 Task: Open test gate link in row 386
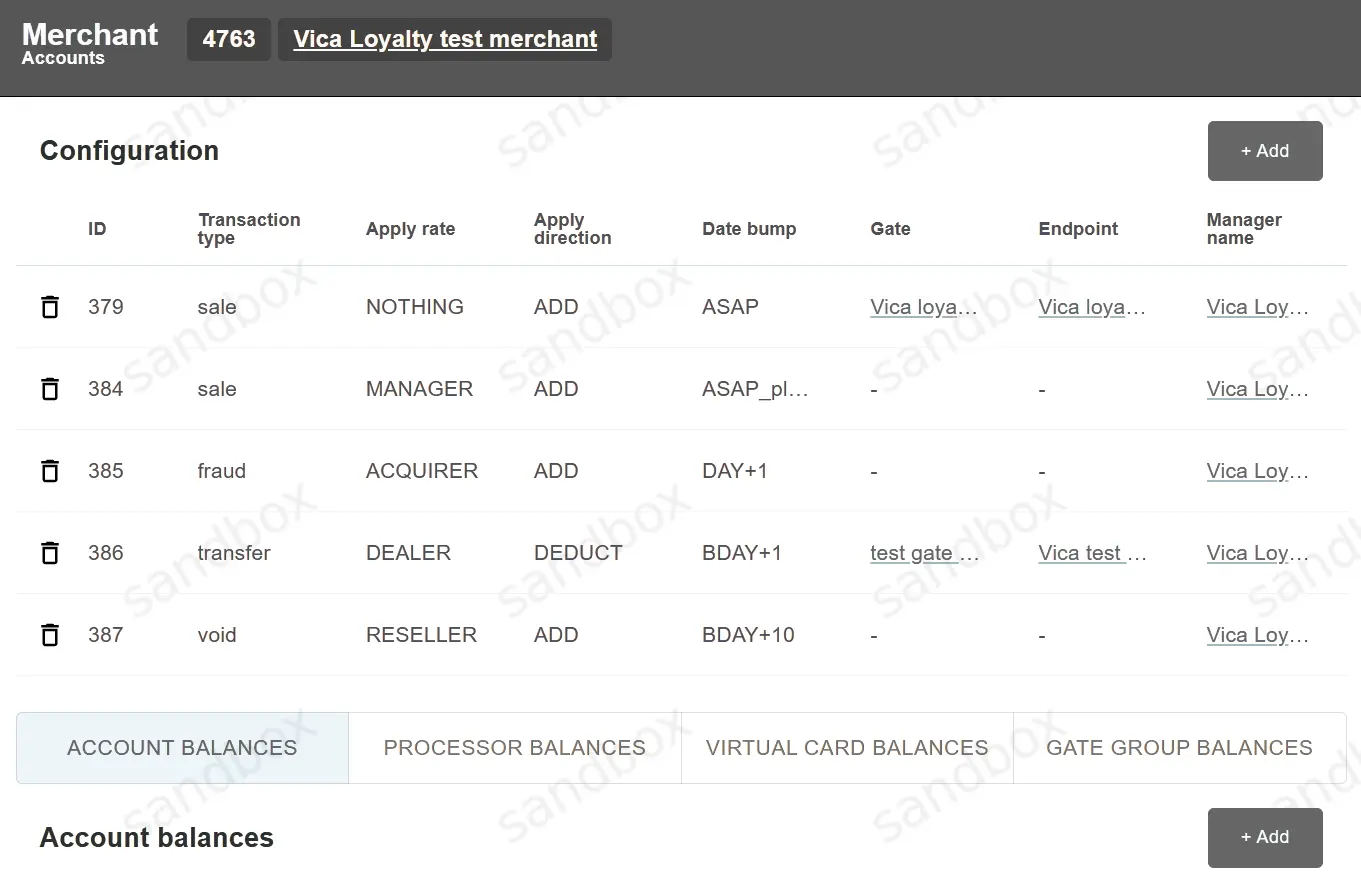coord(924,553)
